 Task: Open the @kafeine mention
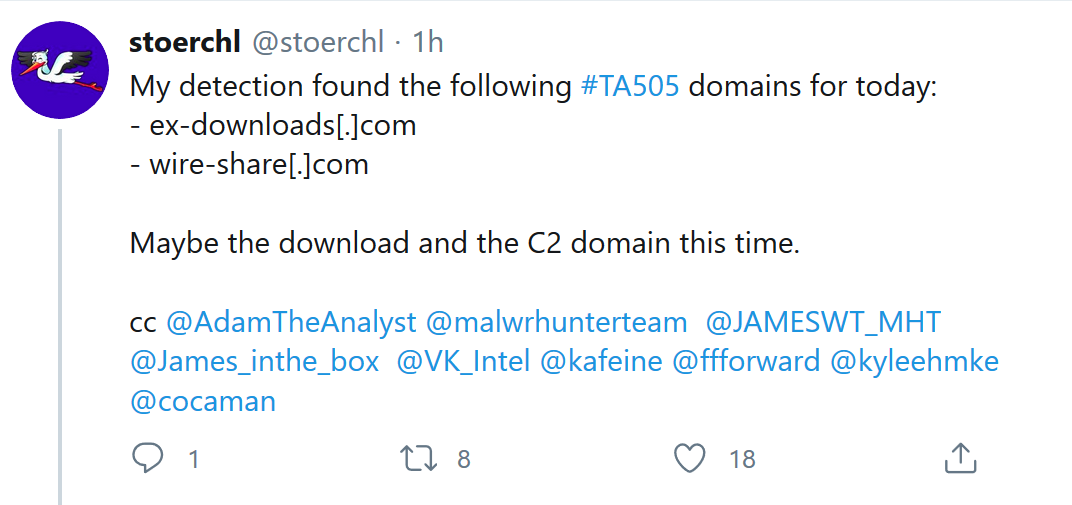[x=601, y=362]
